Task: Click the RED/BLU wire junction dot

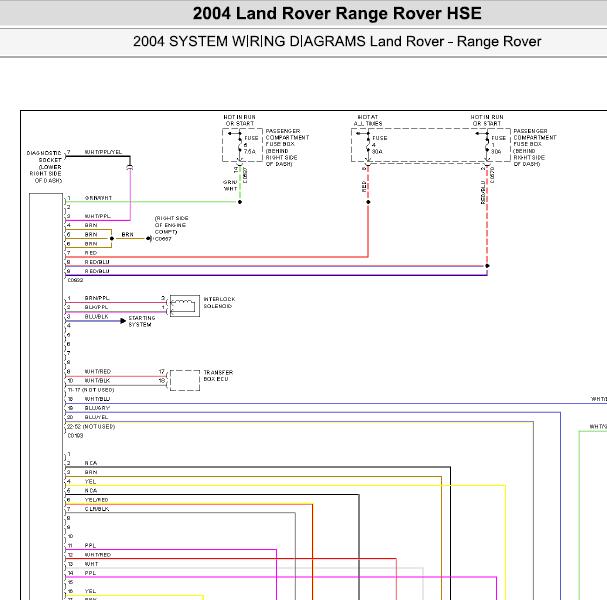Action: tap(487, 266)
